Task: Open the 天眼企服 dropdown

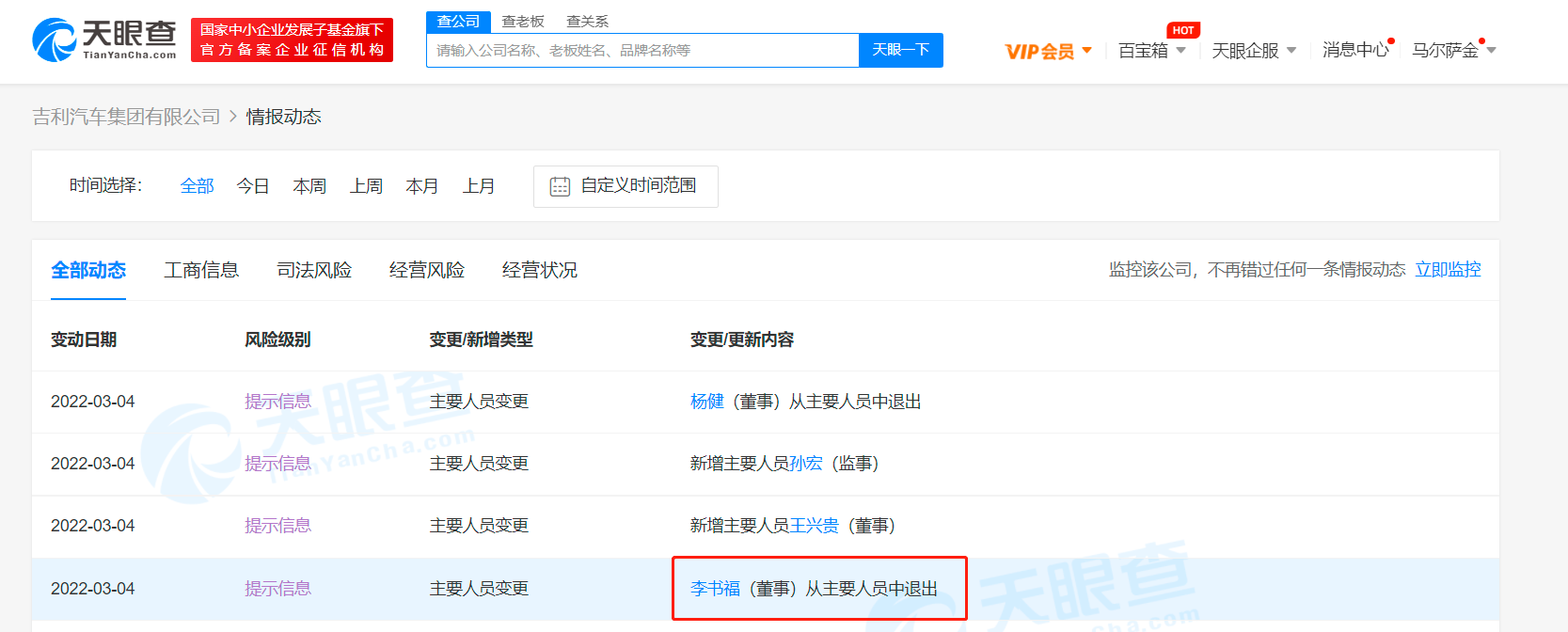Action: [x=1253, y=51]
